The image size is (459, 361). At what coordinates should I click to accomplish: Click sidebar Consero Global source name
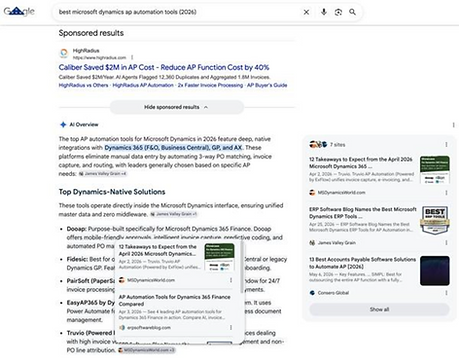pyautogui.click(x=333, y=293)
